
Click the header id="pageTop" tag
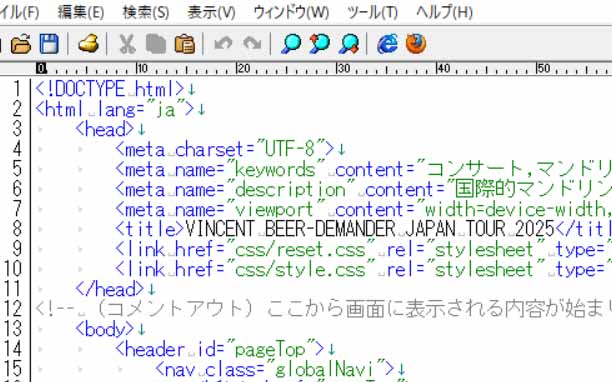[220, 349]
